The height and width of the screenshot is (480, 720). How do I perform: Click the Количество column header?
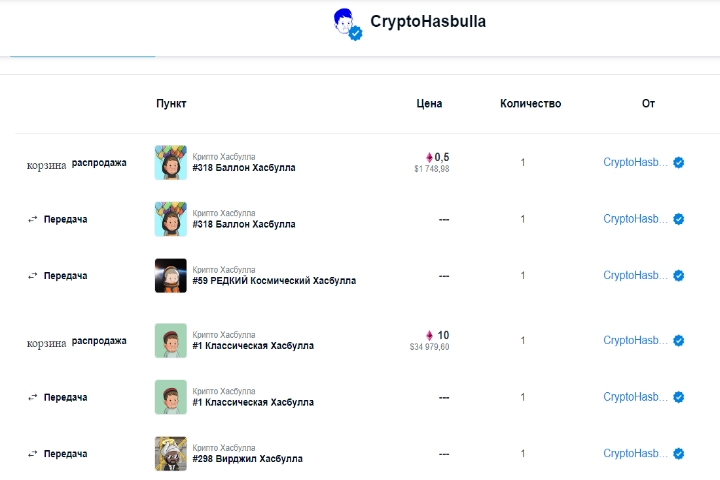530,104
